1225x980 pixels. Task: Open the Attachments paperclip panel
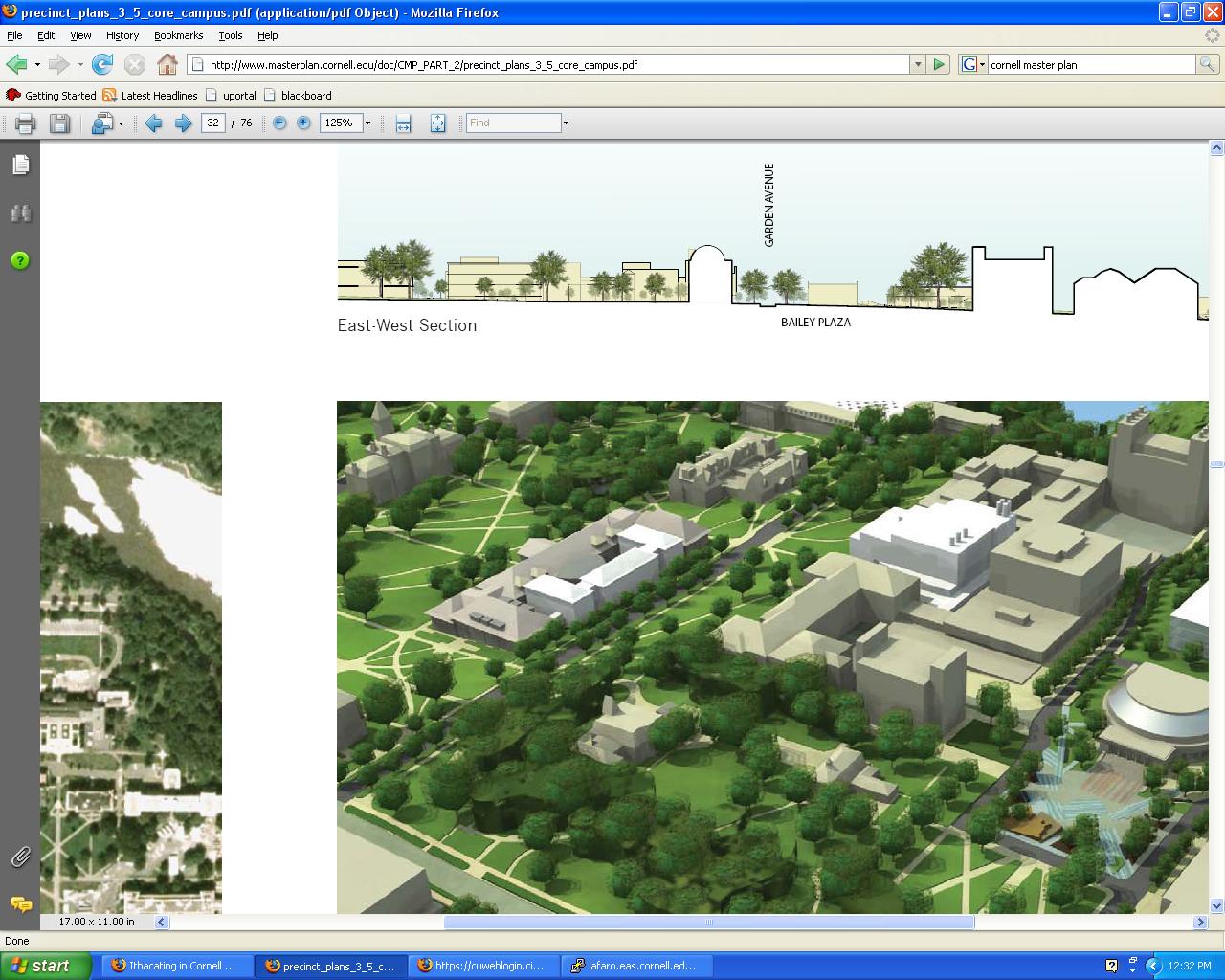coord(20,857)
